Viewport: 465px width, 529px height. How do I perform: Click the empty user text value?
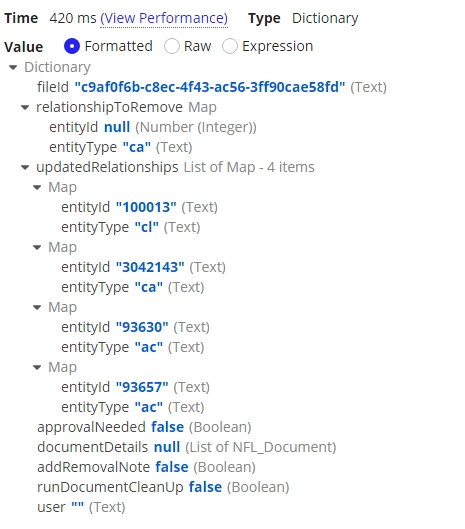[77, 506]
